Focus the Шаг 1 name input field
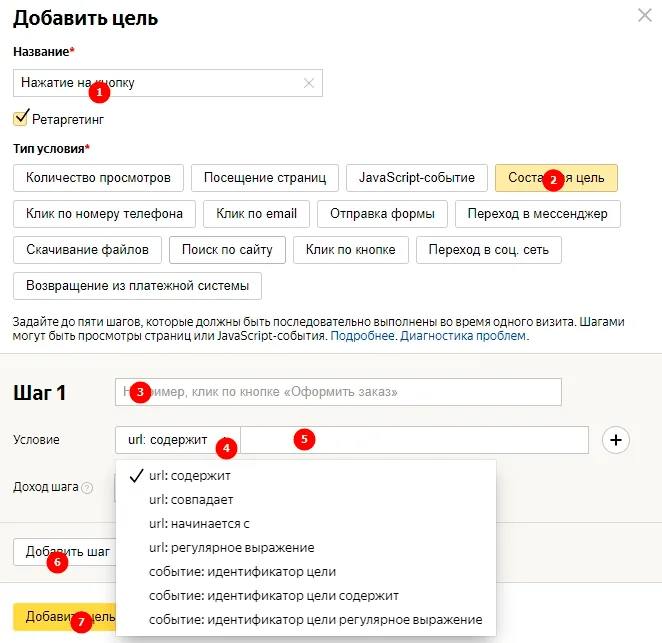 click(x=338, y=392)
